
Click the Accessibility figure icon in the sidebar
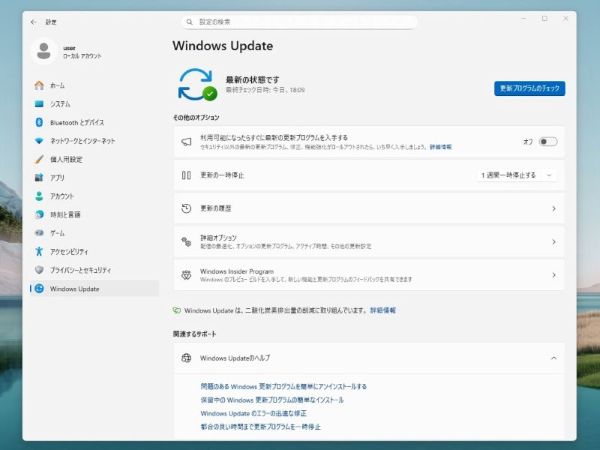point(39,251)
